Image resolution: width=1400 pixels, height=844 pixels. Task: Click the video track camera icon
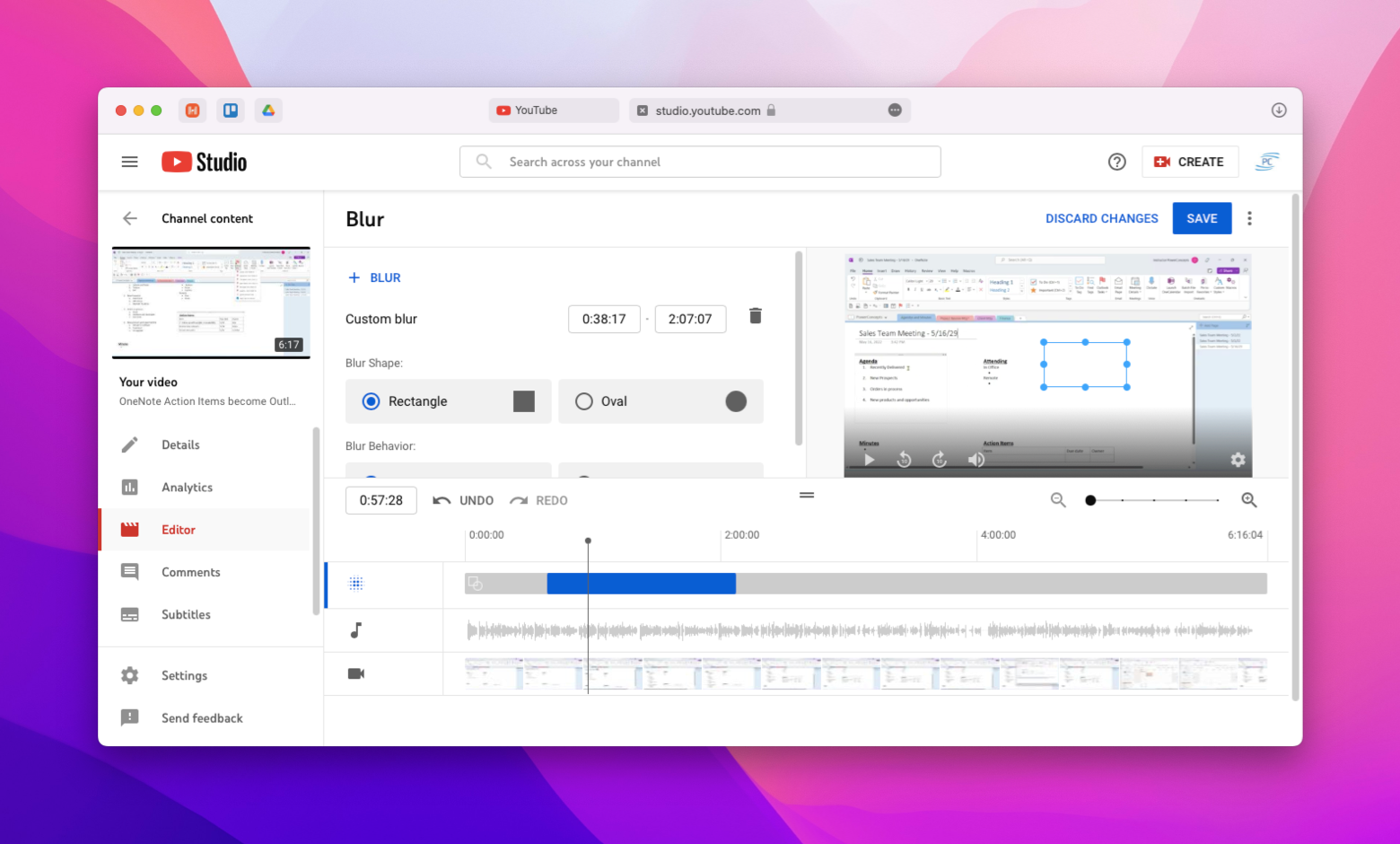[356, 673]
